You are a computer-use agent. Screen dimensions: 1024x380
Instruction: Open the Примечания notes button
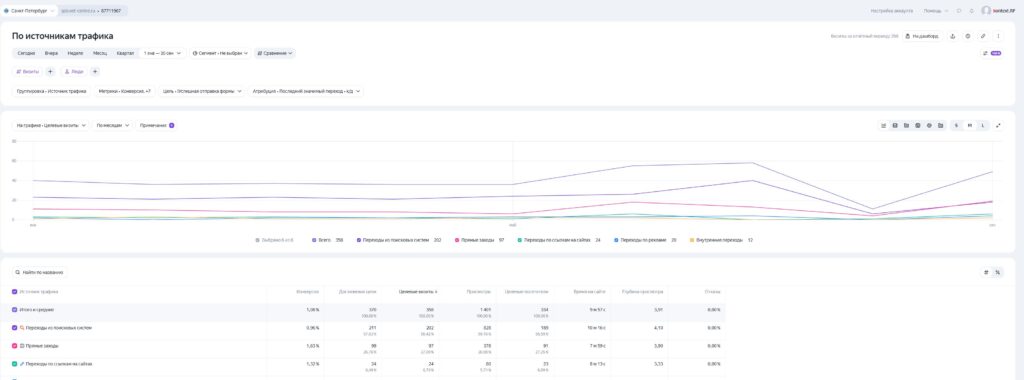coord(157,125)
